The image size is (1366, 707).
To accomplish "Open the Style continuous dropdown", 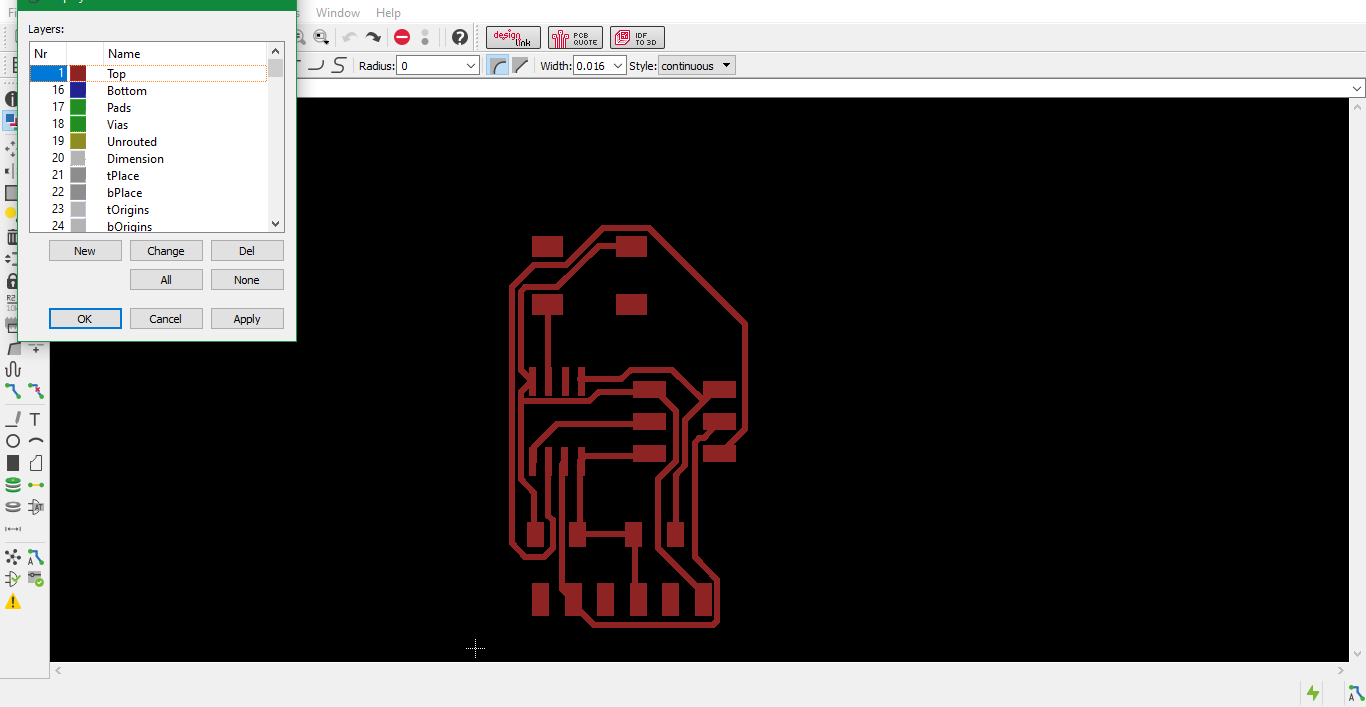I will 696,65.
